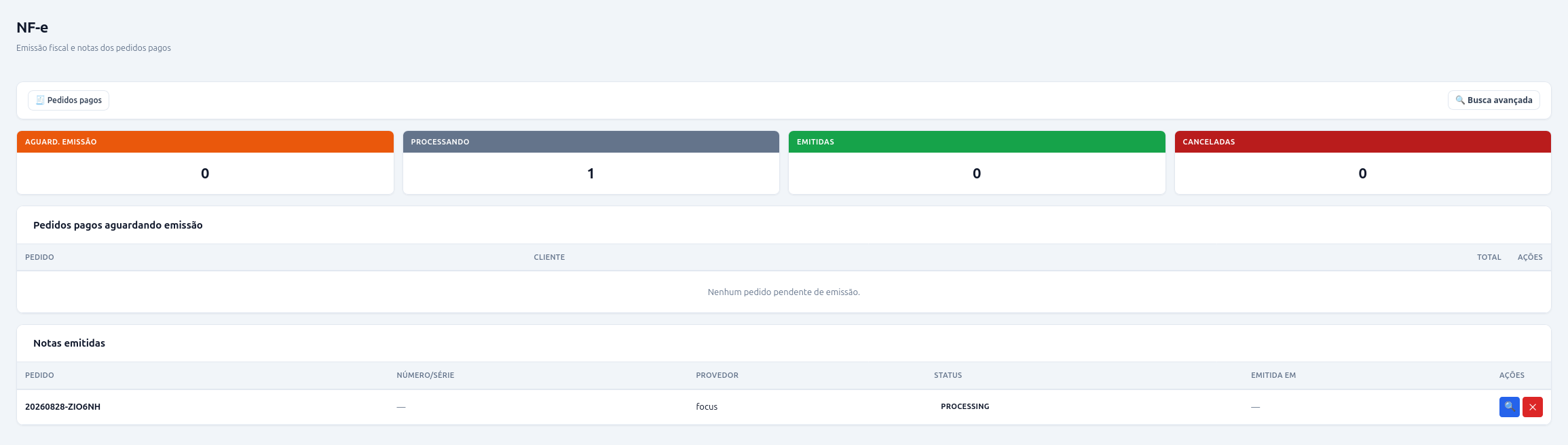Open Busca avançada search
Screen dimensions: 1568x445
coord(1493,100)
